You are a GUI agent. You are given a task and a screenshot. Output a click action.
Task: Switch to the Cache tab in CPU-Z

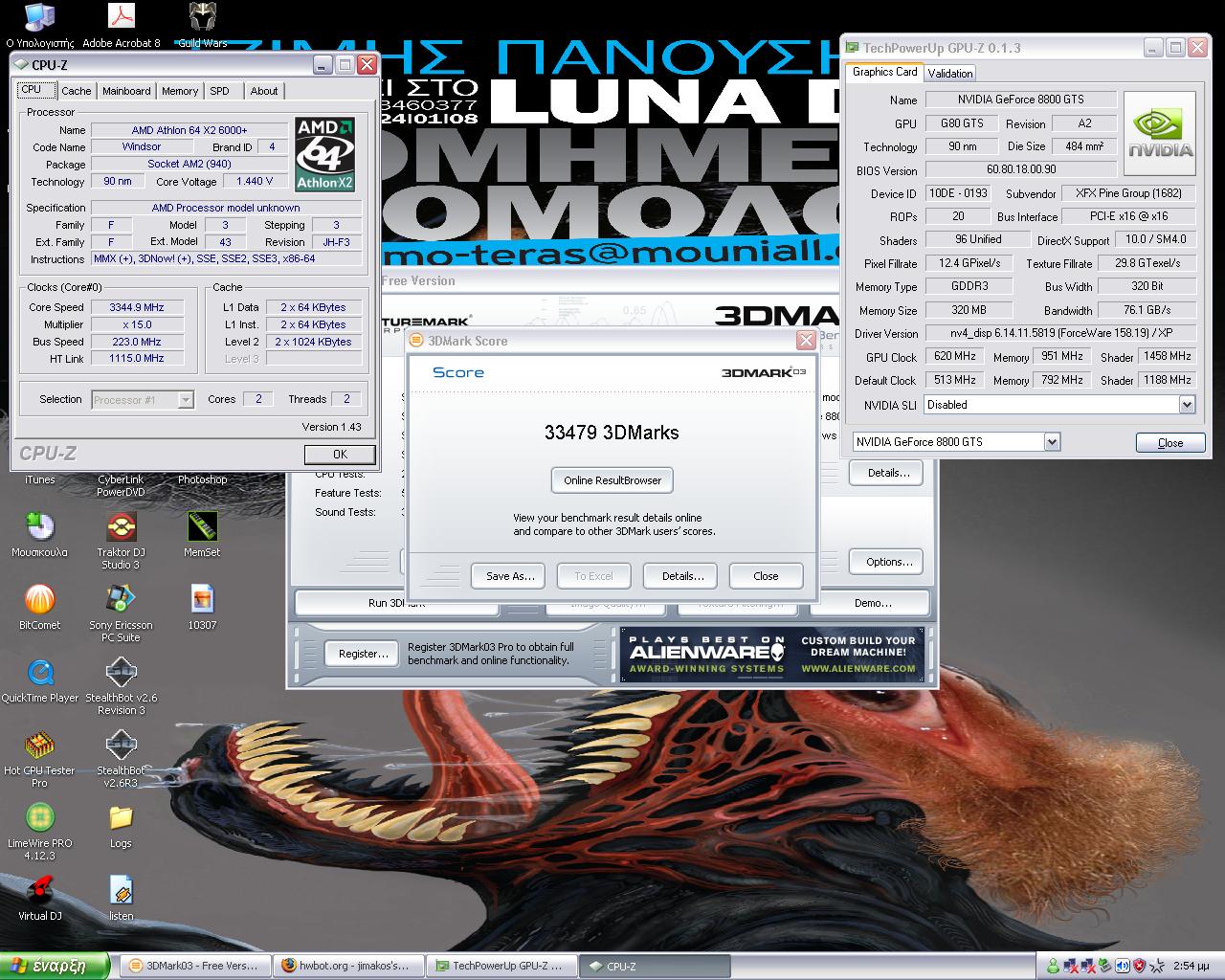tap(77, 91)
